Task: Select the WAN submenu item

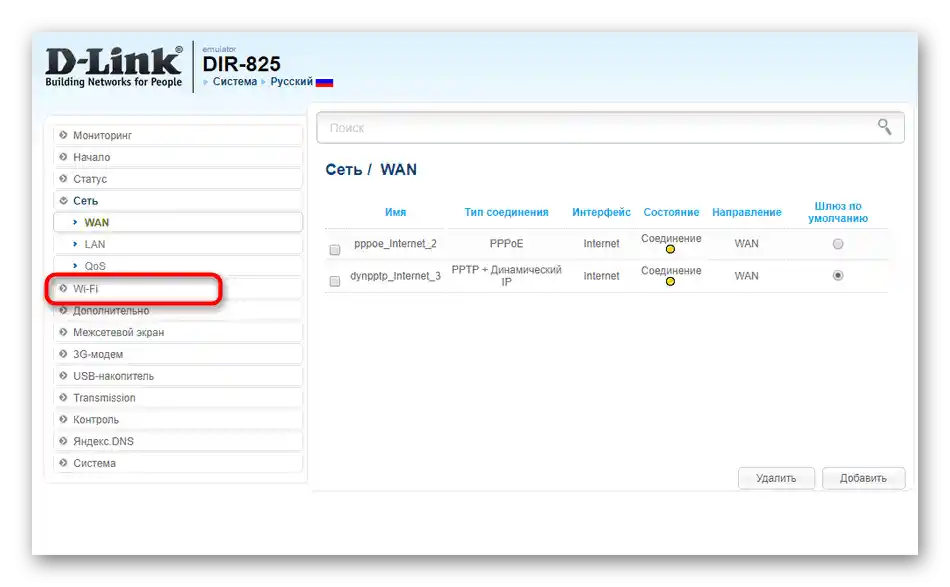Action: [178, 222]
